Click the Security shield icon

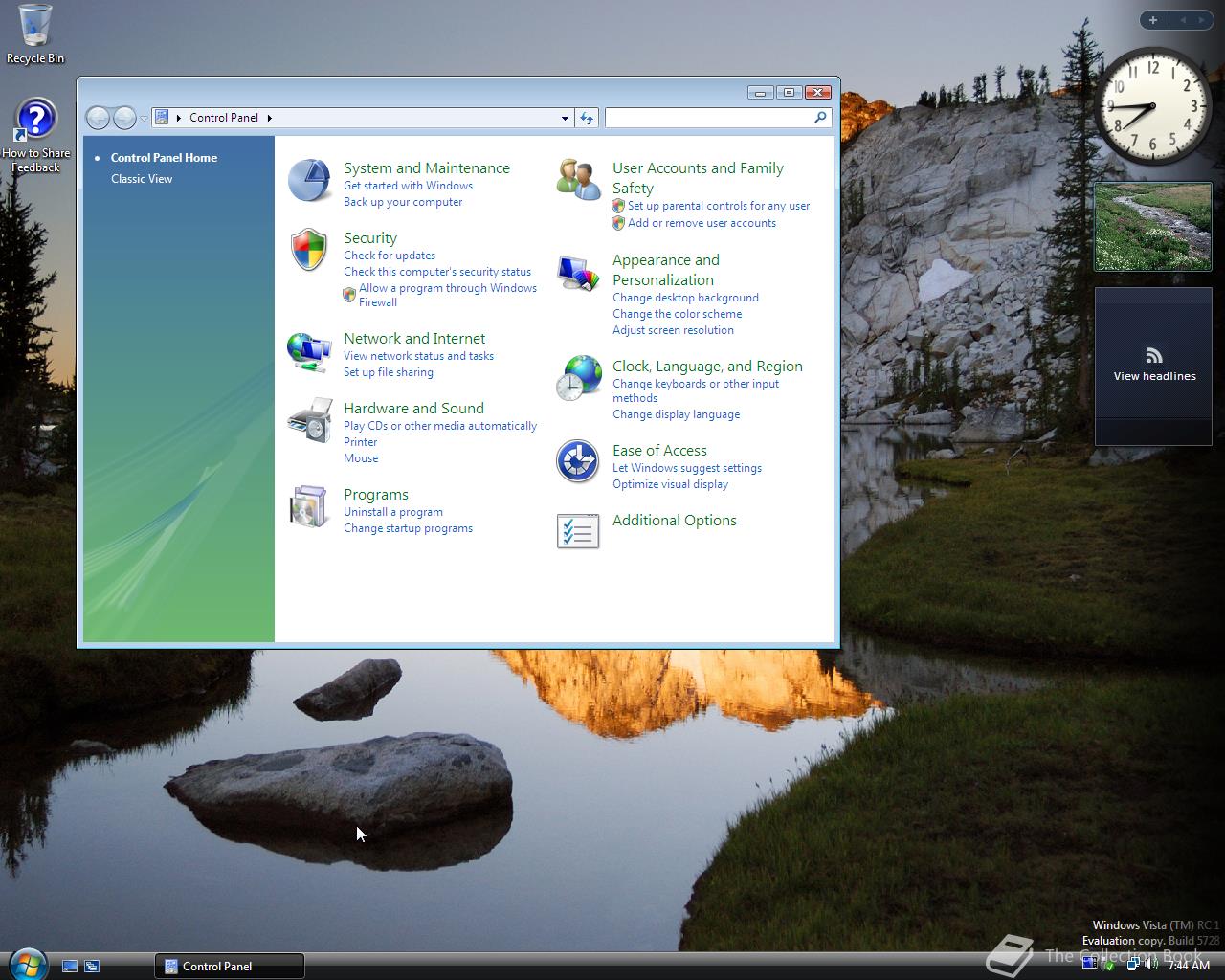(x=309, y=250)
